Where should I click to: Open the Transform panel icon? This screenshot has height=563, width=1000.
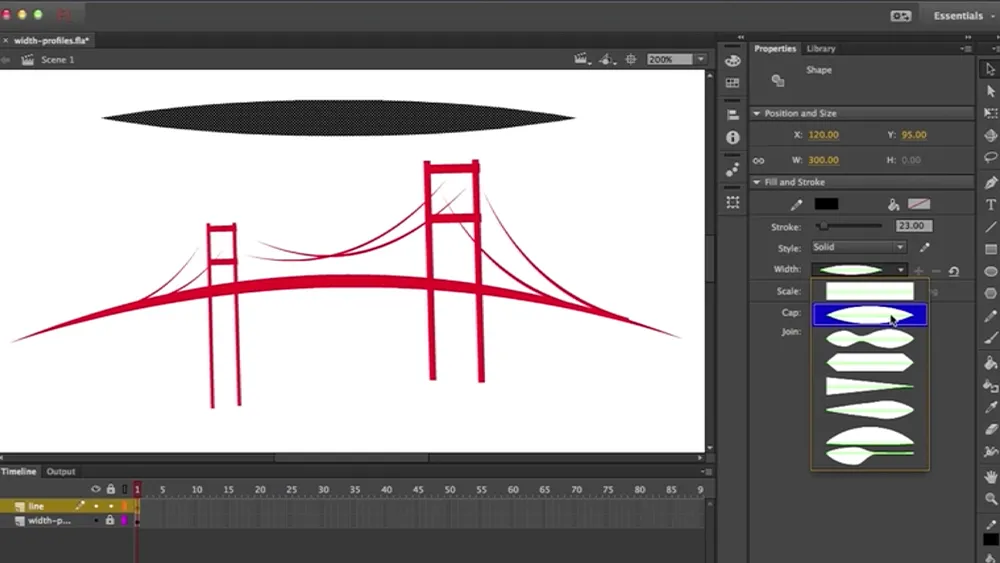coord(733,202)
